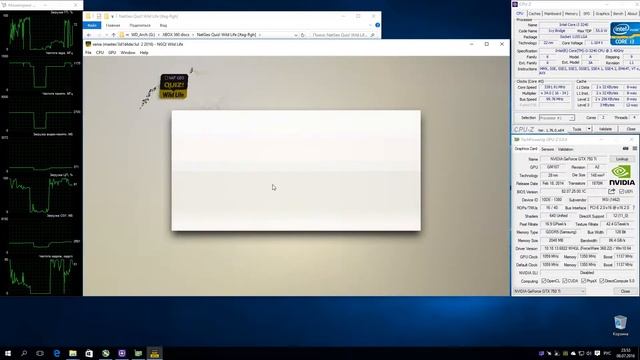Click the Intel Core i3 logo in CPU-Z

[625, 33]
